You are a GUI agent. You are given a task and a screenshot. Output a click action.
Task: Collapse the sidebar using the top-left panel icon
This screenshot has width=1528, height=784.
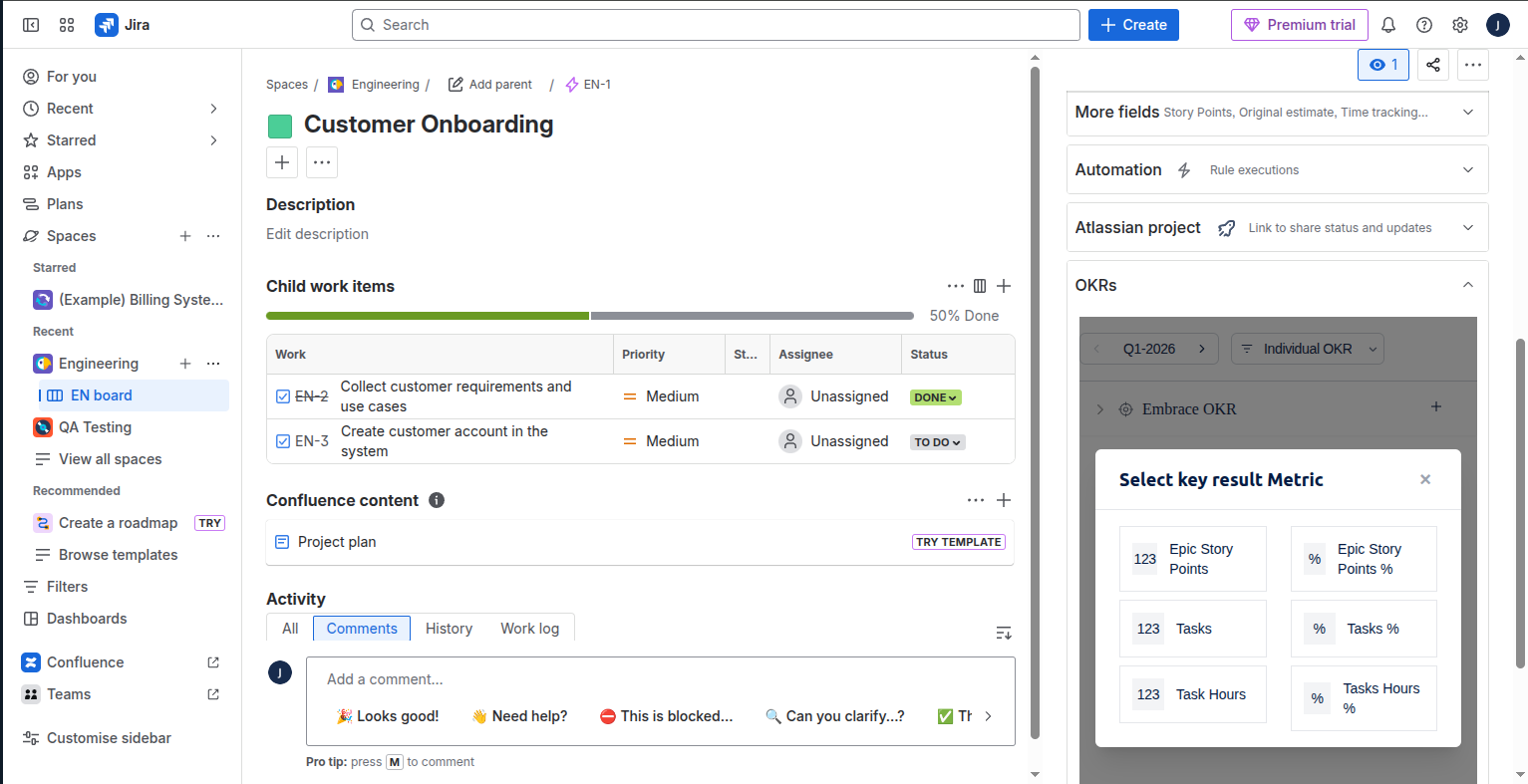point(31,25)
